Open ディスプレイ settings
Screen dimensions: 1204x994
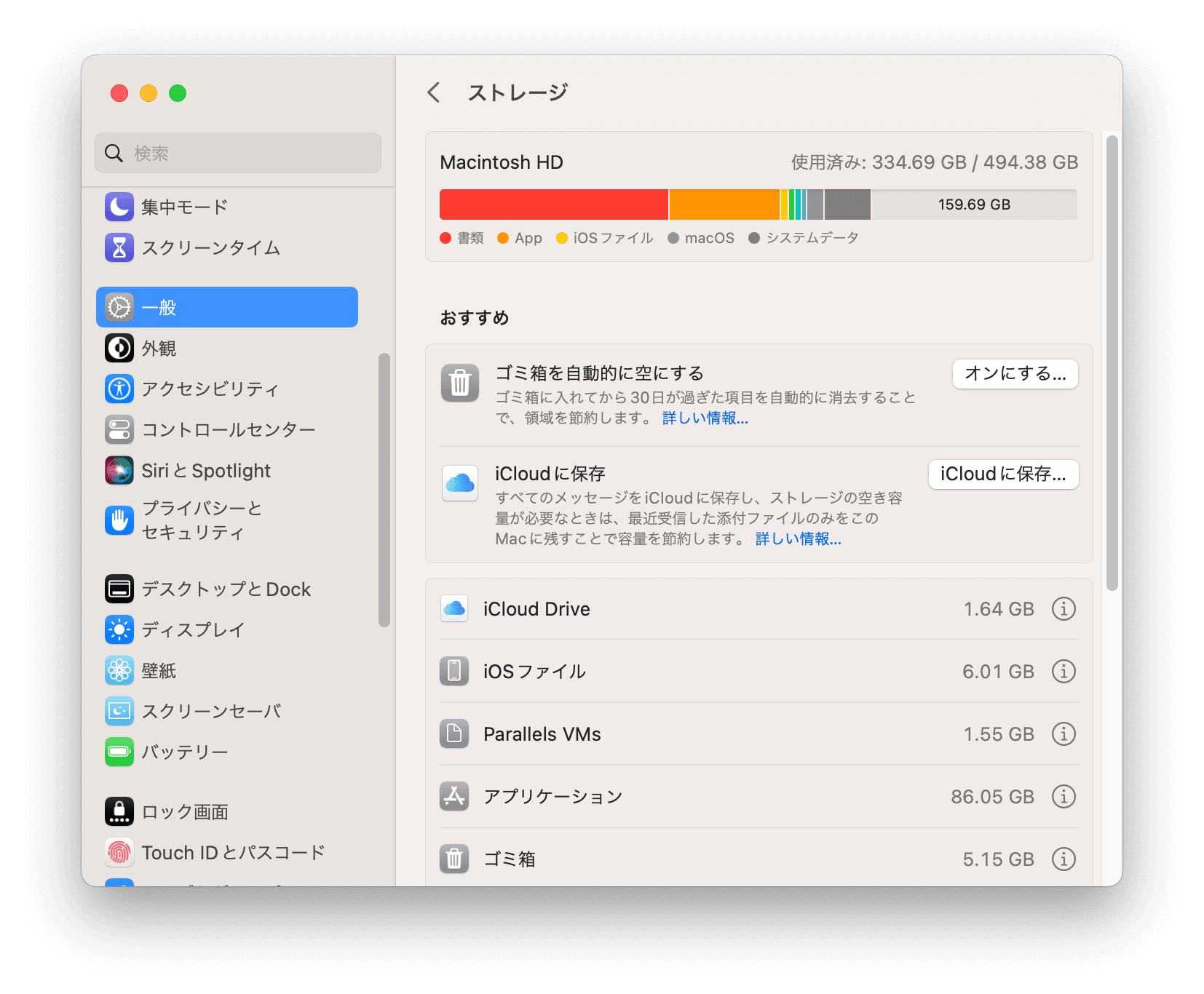[227, 629]
